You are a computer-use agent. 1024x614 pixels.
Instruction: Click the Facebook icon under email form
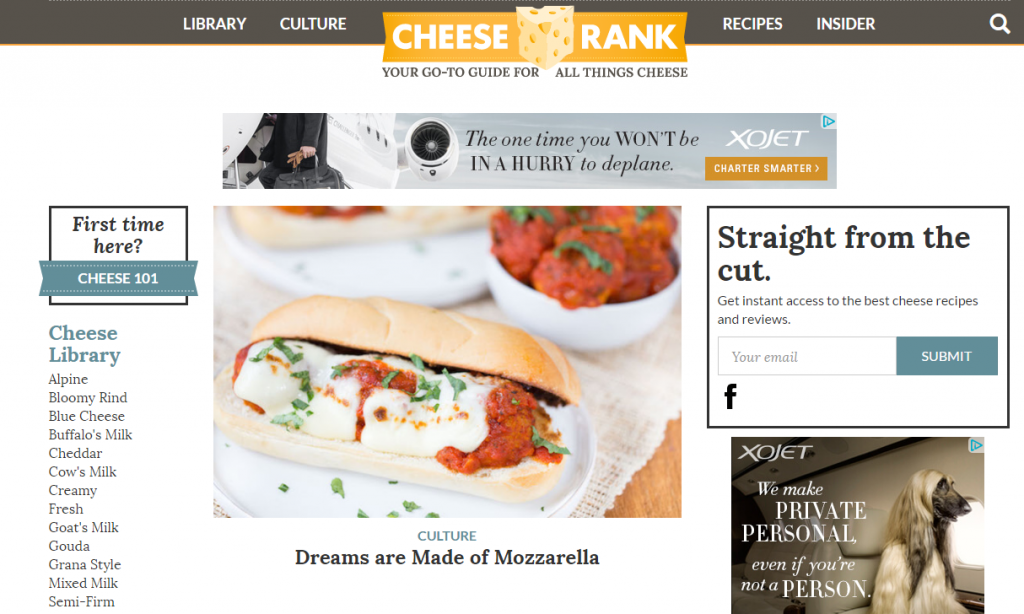click(x=730, y=396)
